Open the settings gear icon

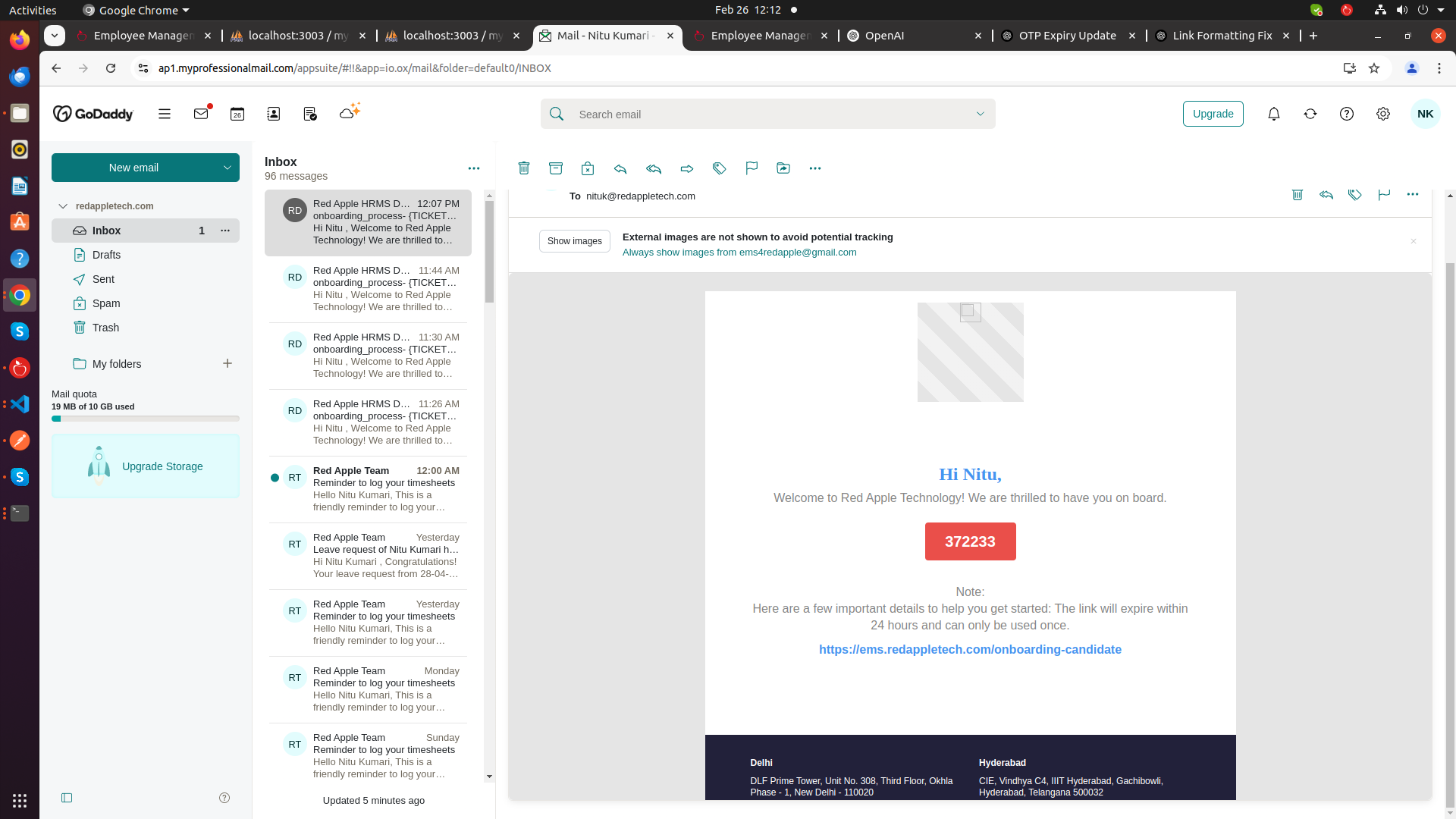pyautogui.click(x=1383, y=114)
